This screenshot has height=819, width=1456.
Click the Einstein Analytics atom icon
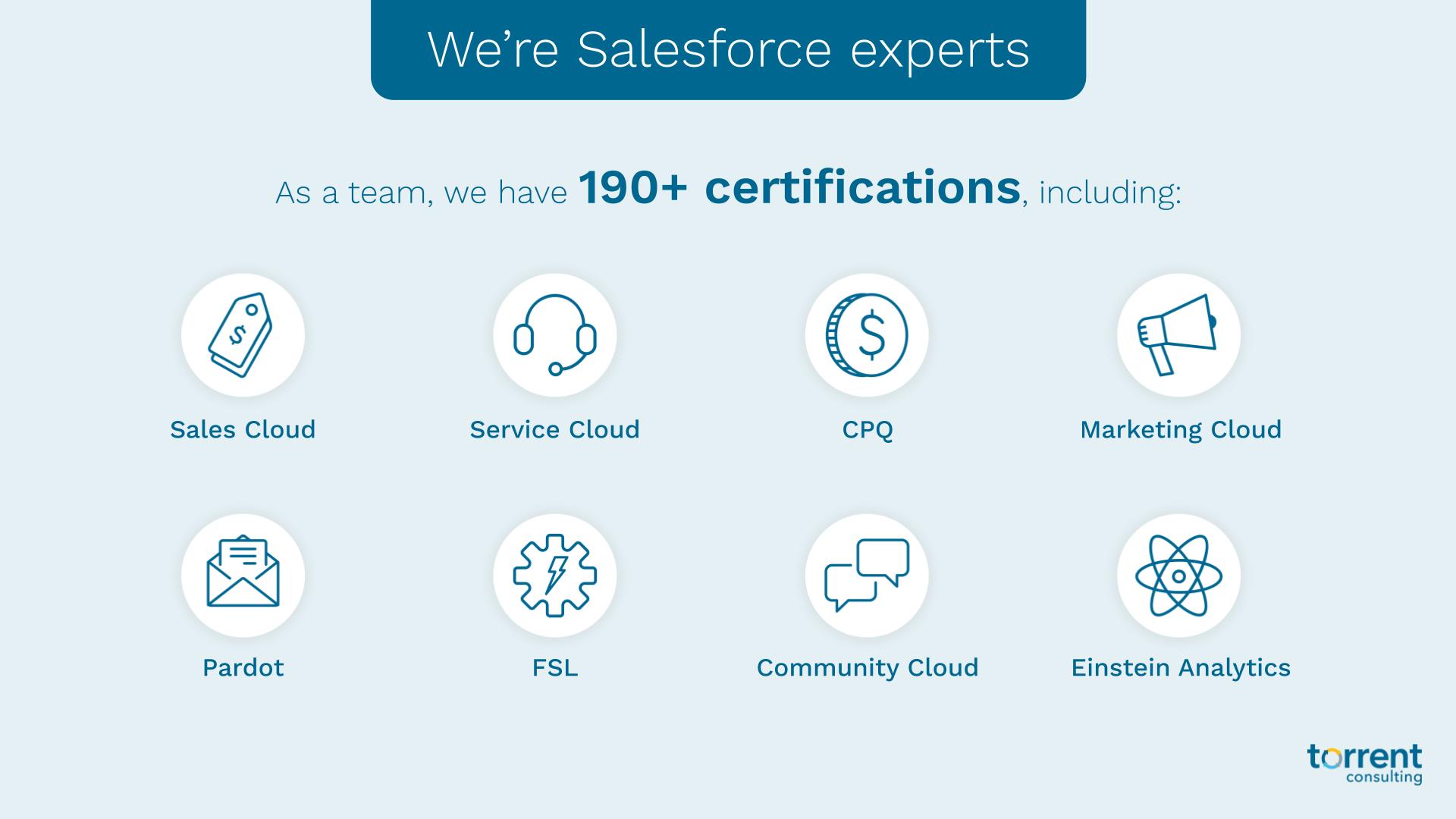tap(1178, 575)
